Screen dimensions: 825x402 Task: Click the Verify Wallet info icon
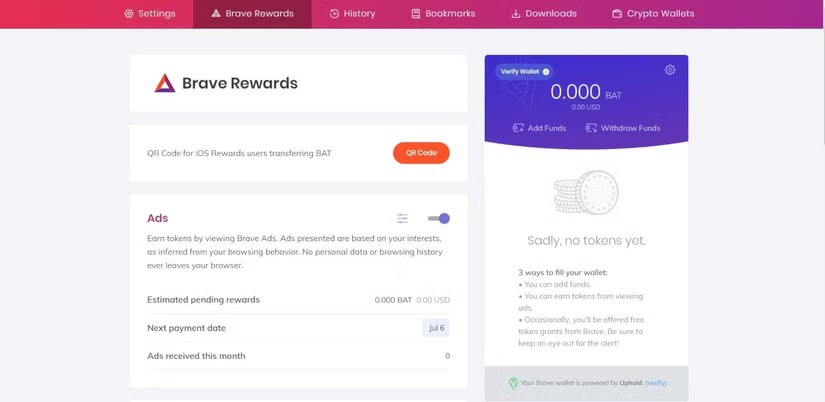point(546,72)
